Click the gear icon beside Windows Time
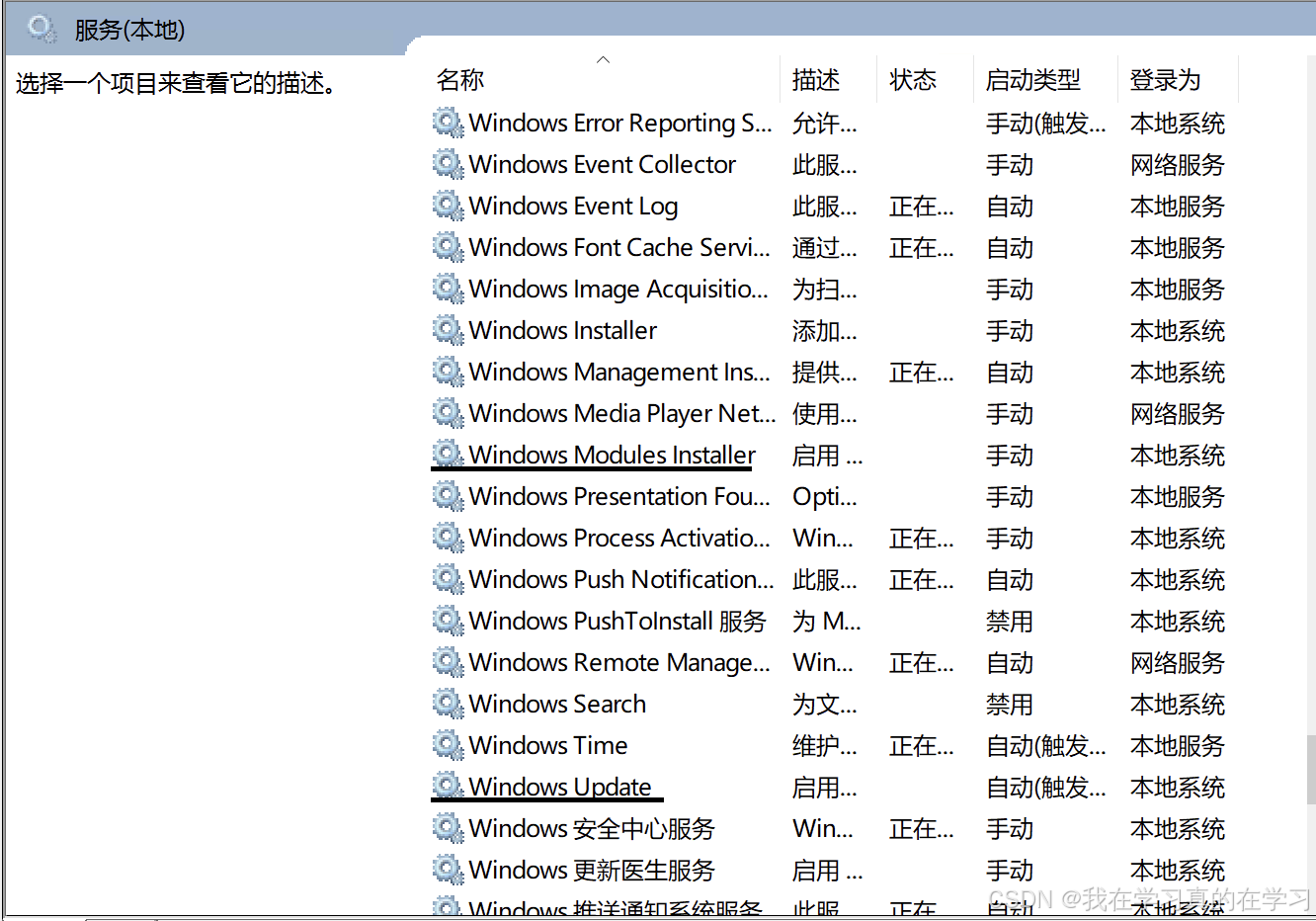This screenshot has height=921, width=1316. [448, 745]
